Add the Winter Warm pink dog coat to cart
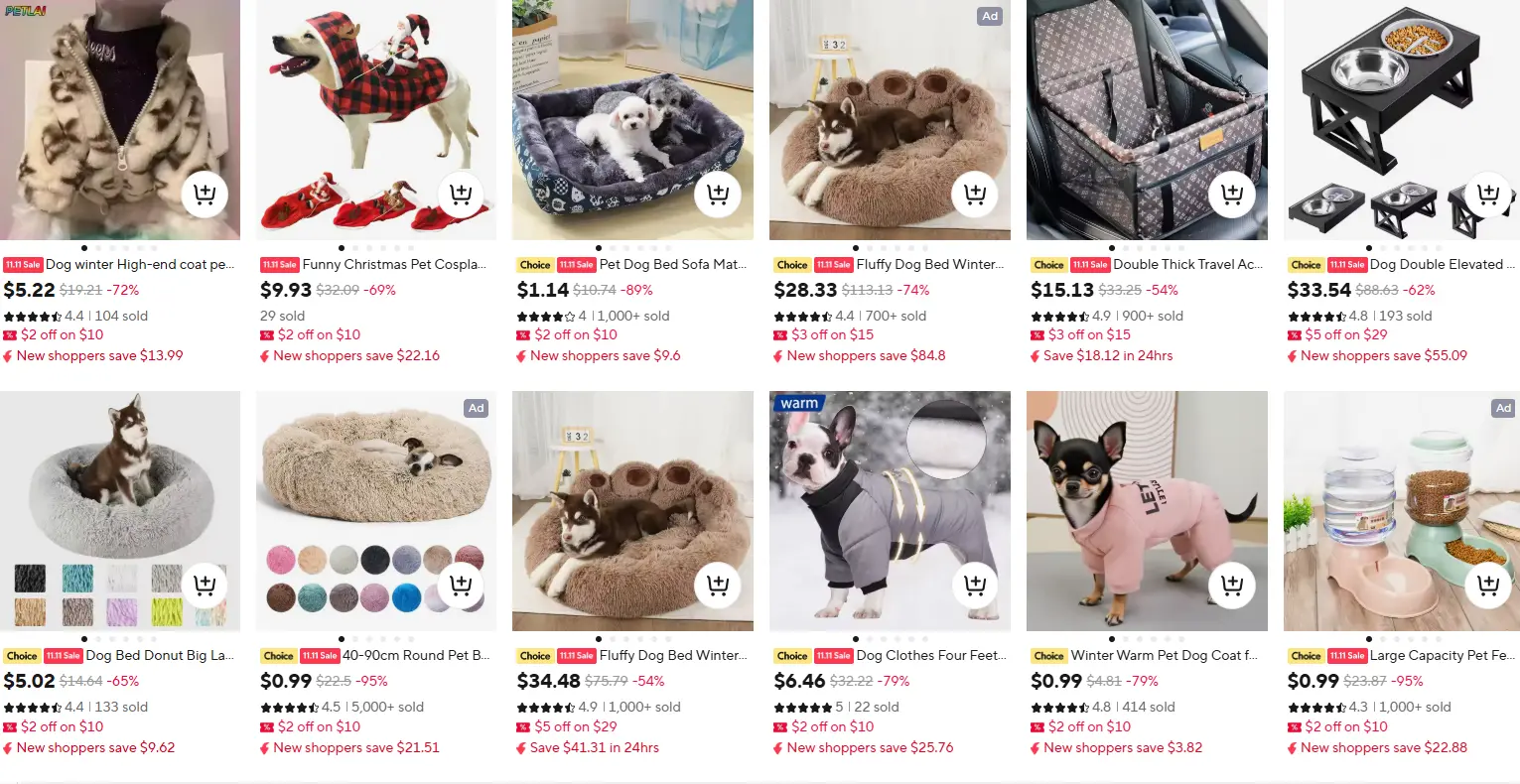1520x784 pixels. coord(1231,586)
